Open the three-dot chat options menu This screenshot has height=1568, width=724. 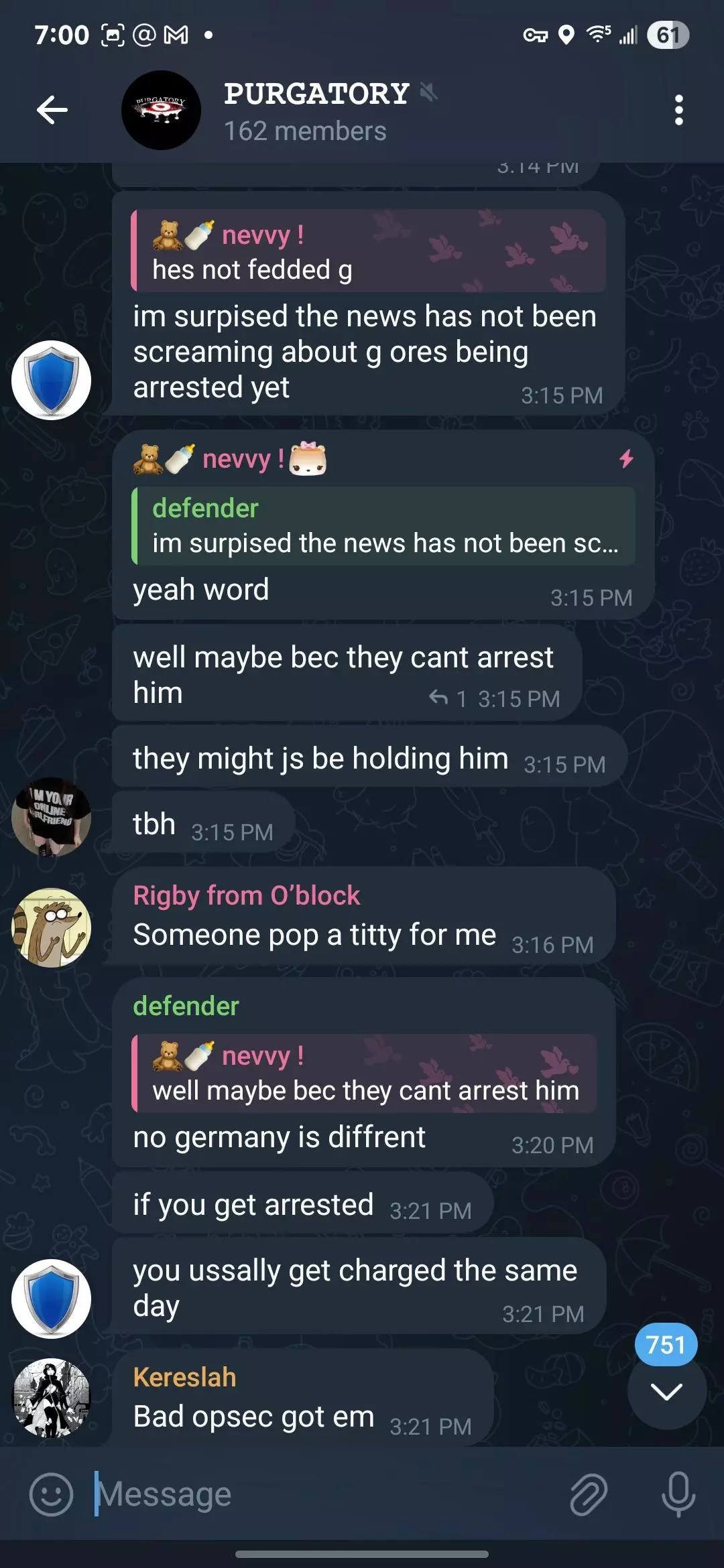pos(679,110)
